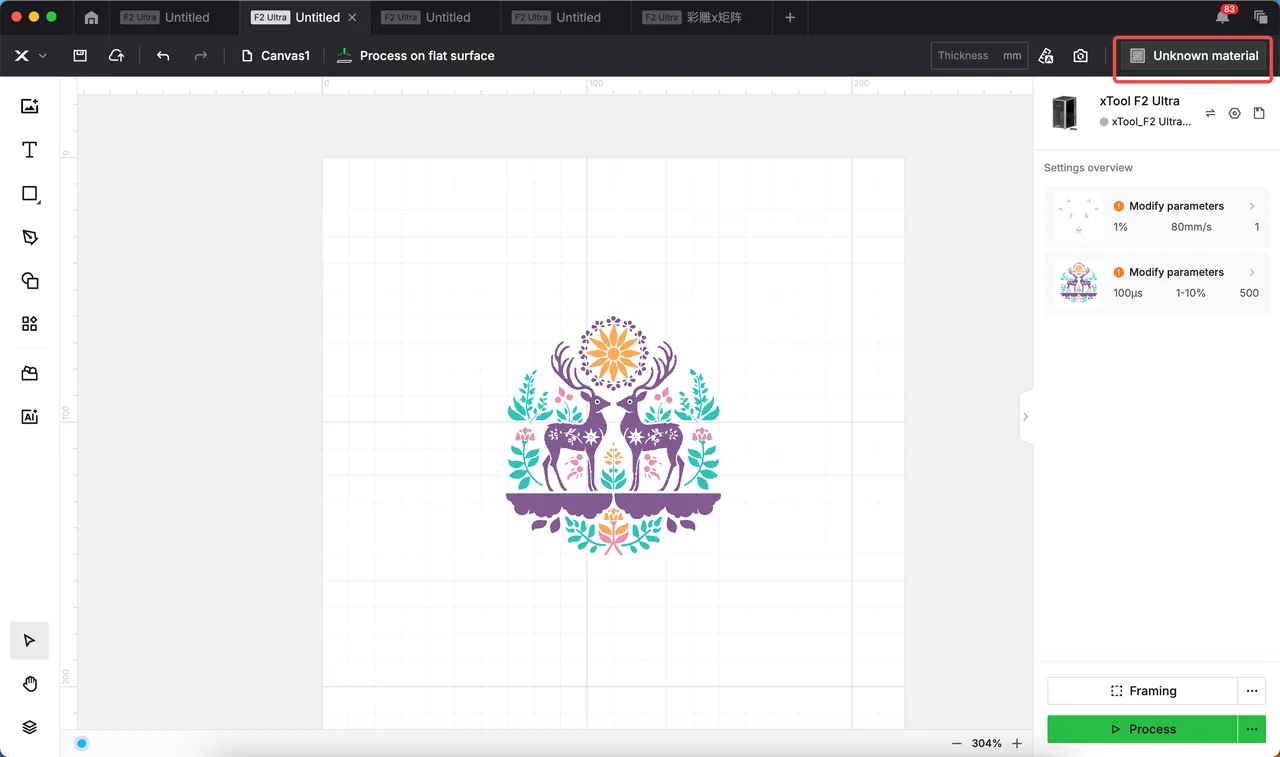Open the Canvas1 file name

[x=276, y=56]
